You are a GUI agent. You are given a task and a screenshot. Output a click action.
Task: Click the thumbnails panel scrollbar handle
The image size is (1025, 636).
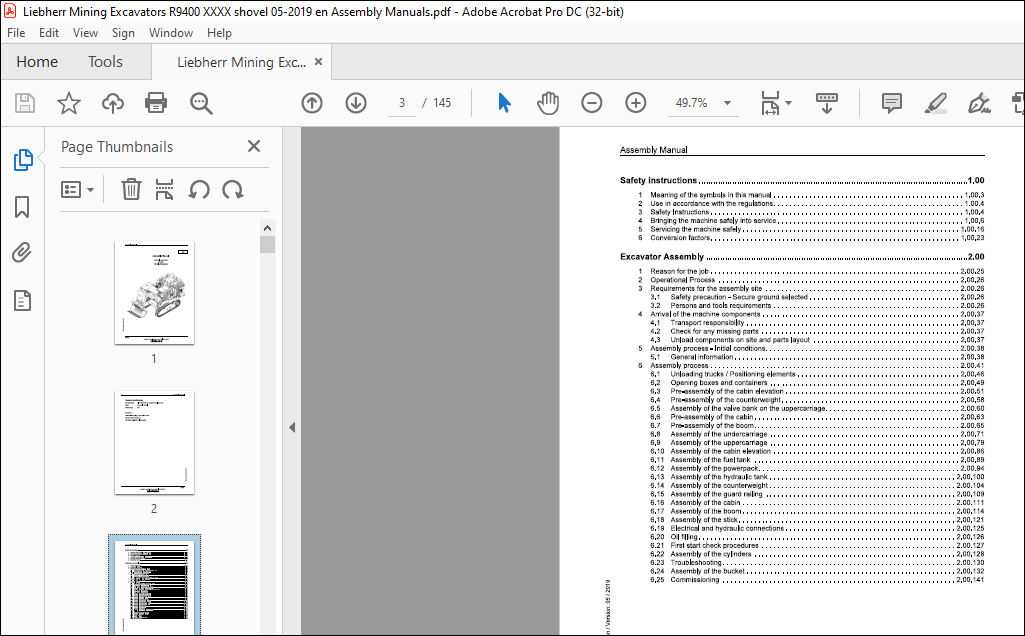click(267, 244)
